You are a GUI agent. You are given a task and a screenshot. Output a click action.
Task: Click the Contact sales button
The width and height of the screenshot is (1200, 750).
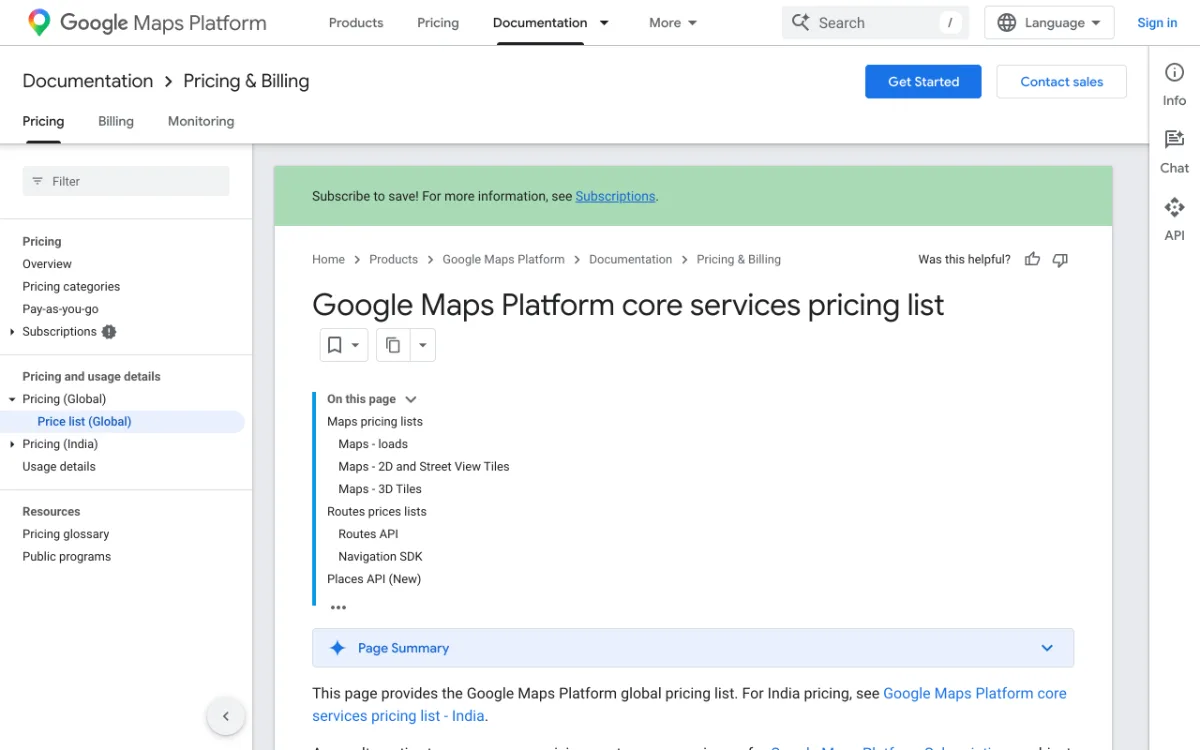click(1061, 82)
